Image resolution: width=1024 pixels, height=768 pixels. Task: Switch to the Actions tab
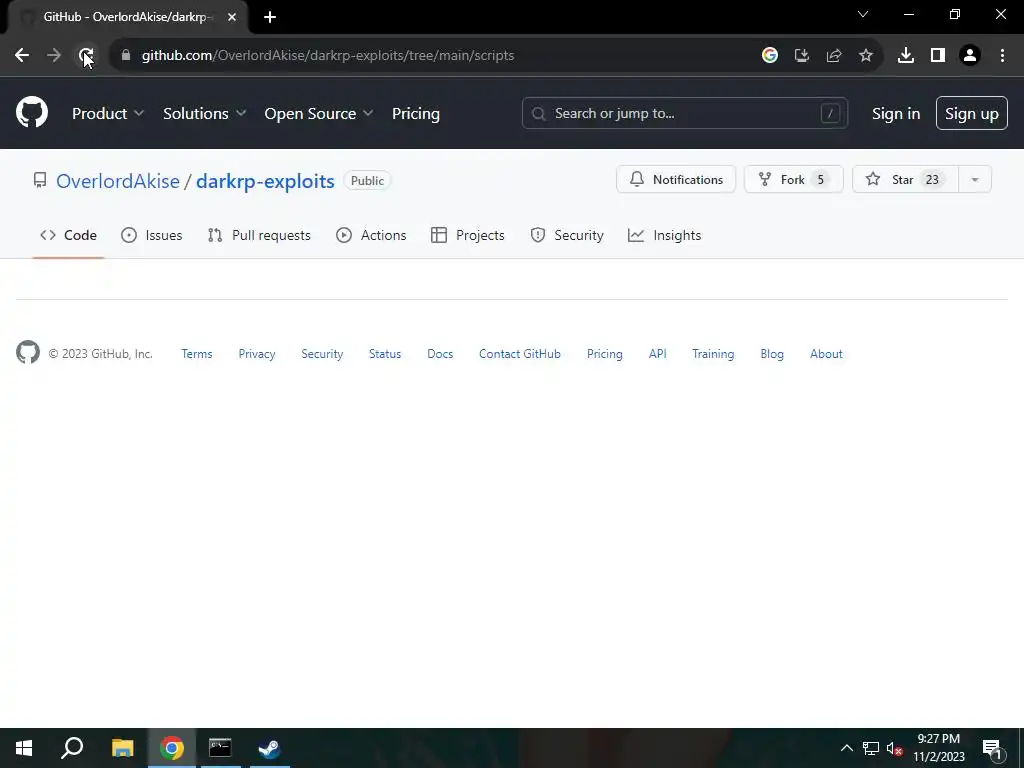point(371,235)
